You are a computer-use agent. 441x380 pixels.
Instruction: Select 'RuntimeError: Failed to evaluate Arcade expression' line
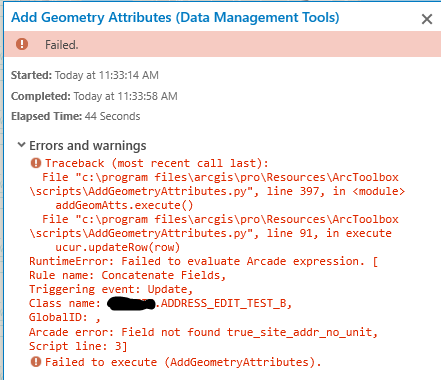[x=204, y=261]
